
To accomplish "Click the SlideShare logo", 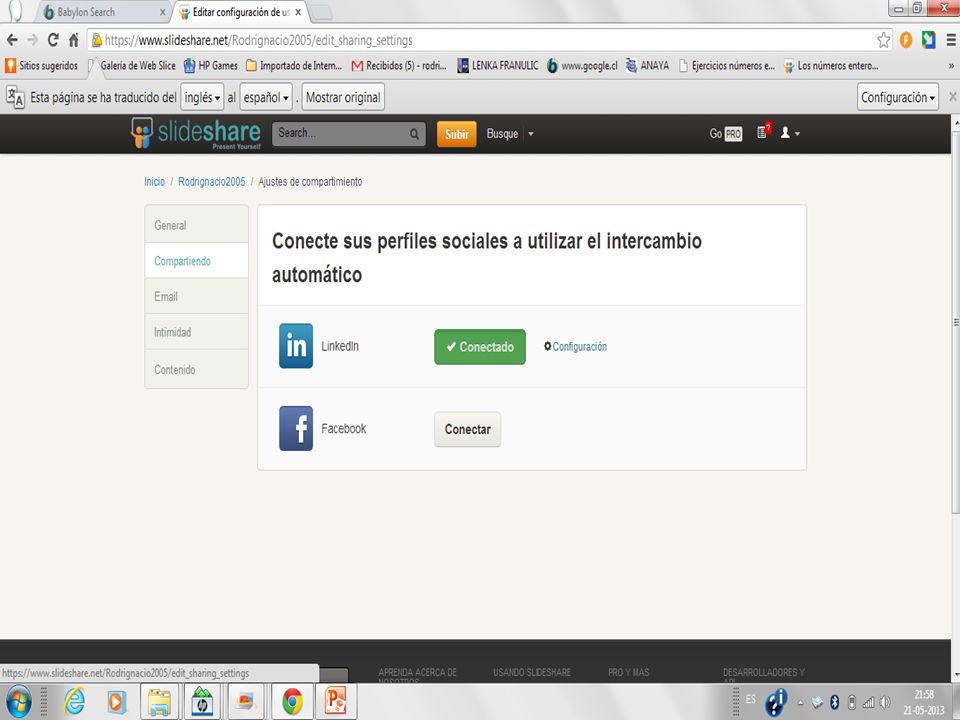I will coord(196,133).
